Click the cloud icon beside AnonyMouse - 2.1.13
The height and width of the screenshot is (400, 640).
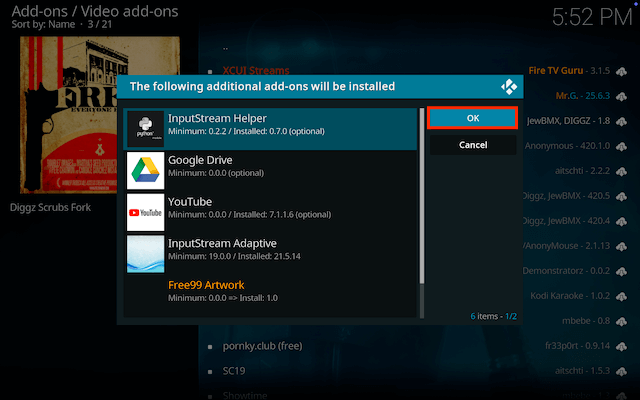point(621,246)
